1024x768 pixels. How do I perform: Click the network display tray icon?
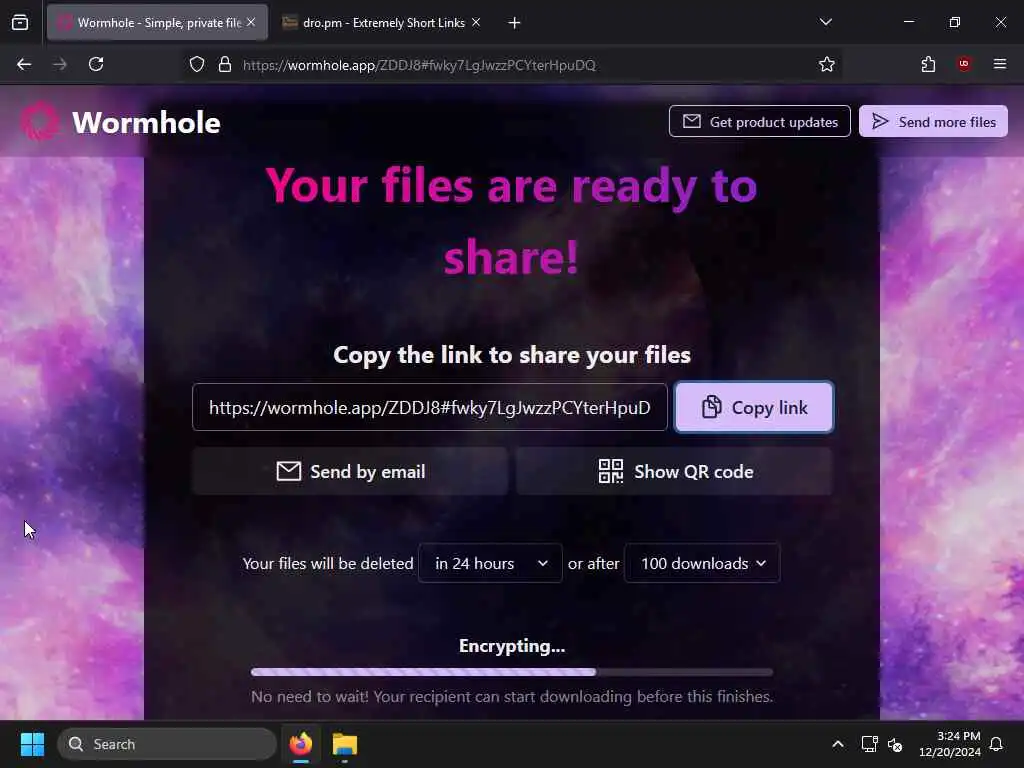pyautogui.click(x=869, y=744)
